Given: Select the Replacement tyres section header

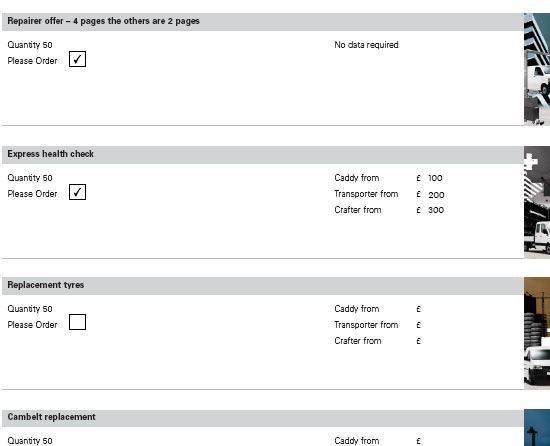Looking at the screenshot, I should click(263, 286).
